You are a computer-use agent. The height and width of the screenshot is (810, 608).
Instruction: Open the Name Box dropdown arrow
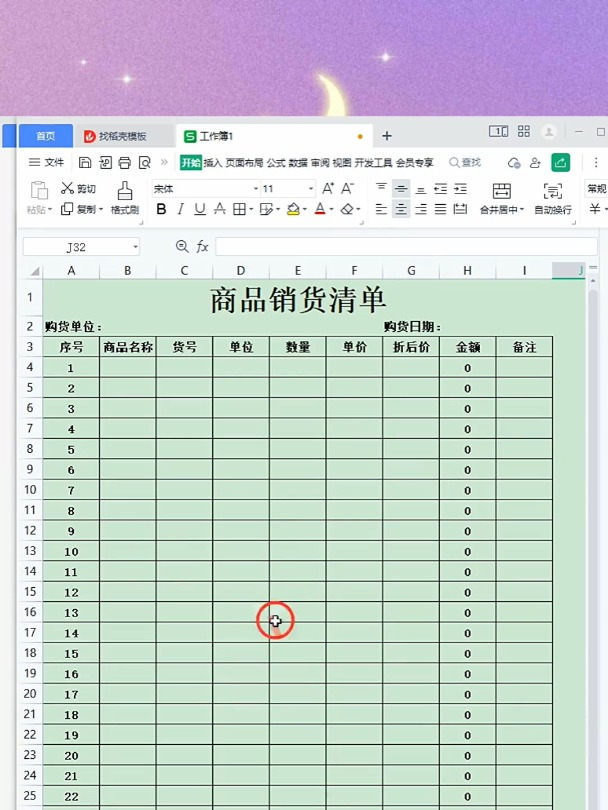pos(135,247)
